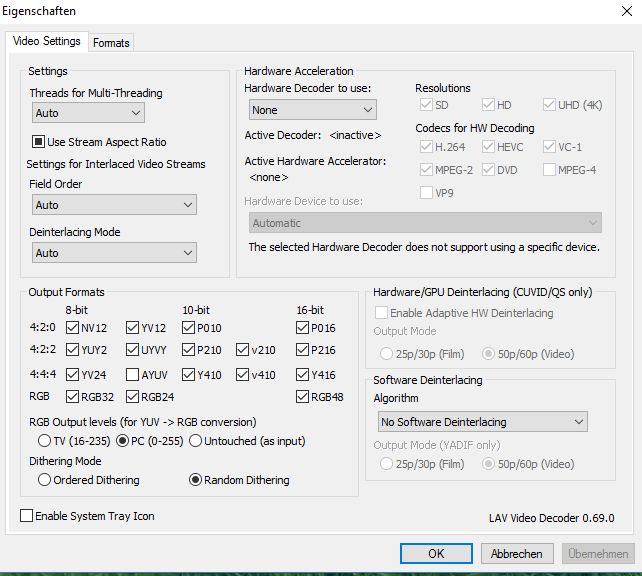Image resolution: width=642 pixels, height=576 pixels.
Task: Open the Field Order dropdown
Action: coord(114,205)
